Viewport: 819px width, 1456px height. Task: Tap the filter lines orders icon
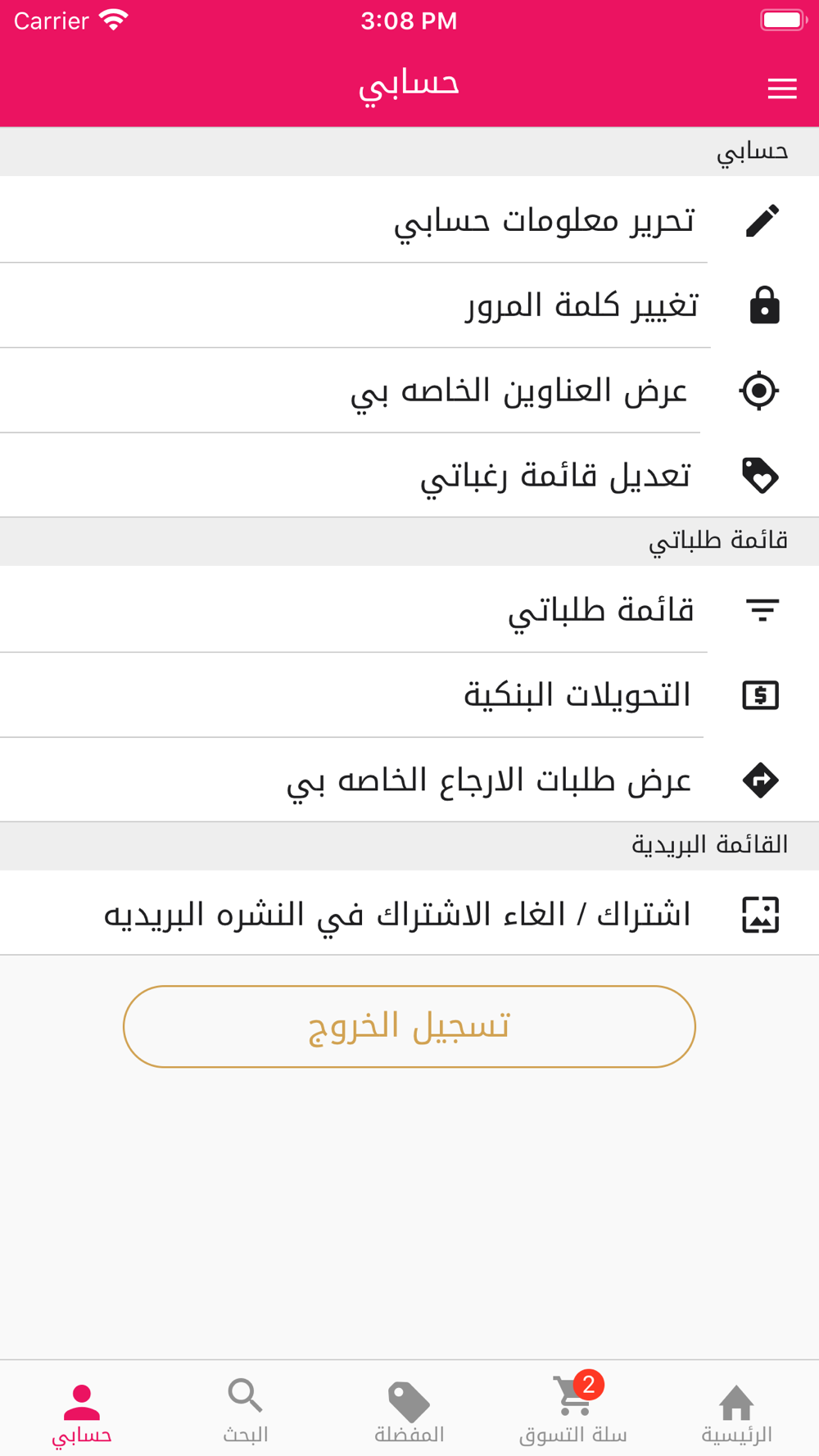tap(762, 610)
